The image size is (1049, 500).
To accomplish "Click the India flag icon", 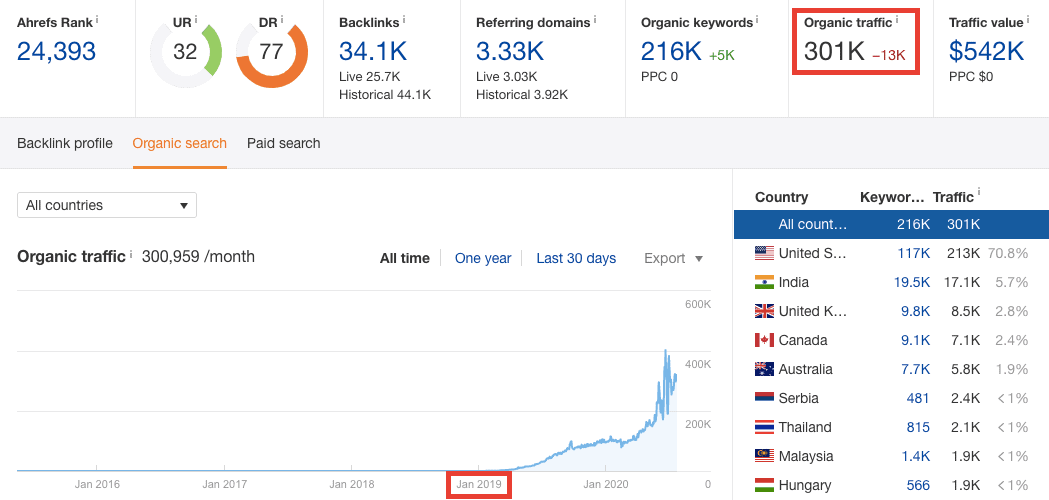I will point(765,282).
